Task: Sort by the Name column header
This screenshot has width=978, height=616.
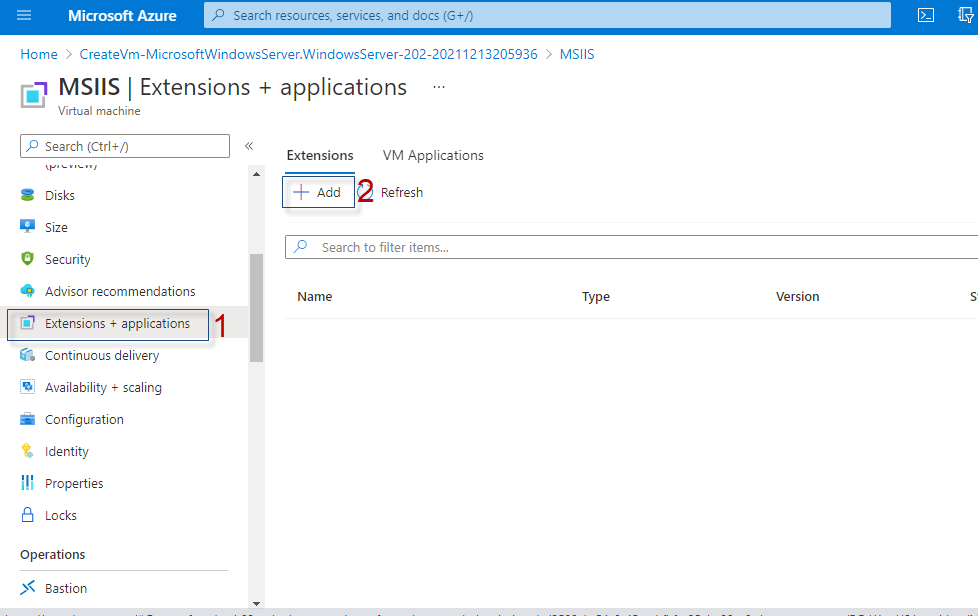Action: point(314,297)
